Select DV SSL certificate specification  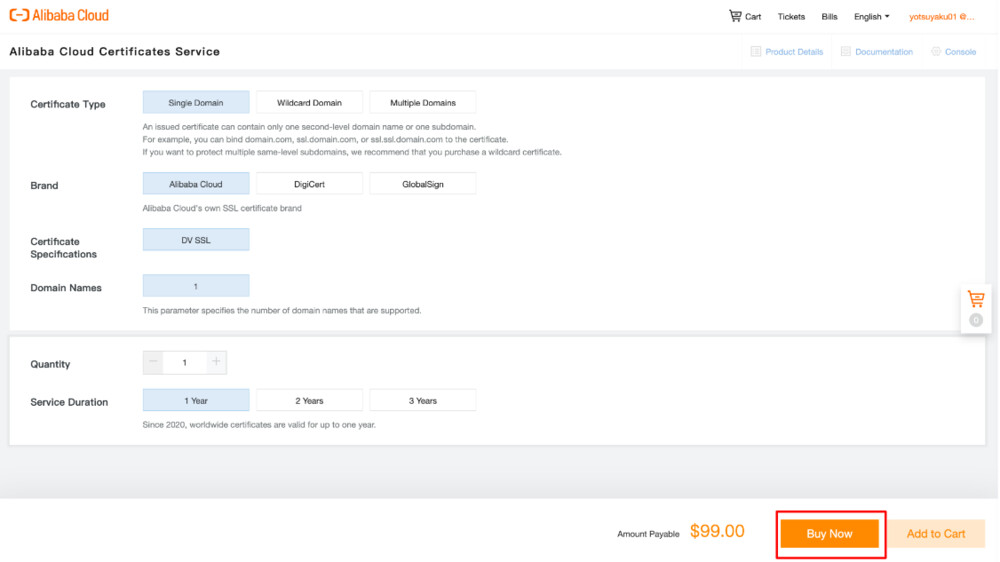[196, 240]
